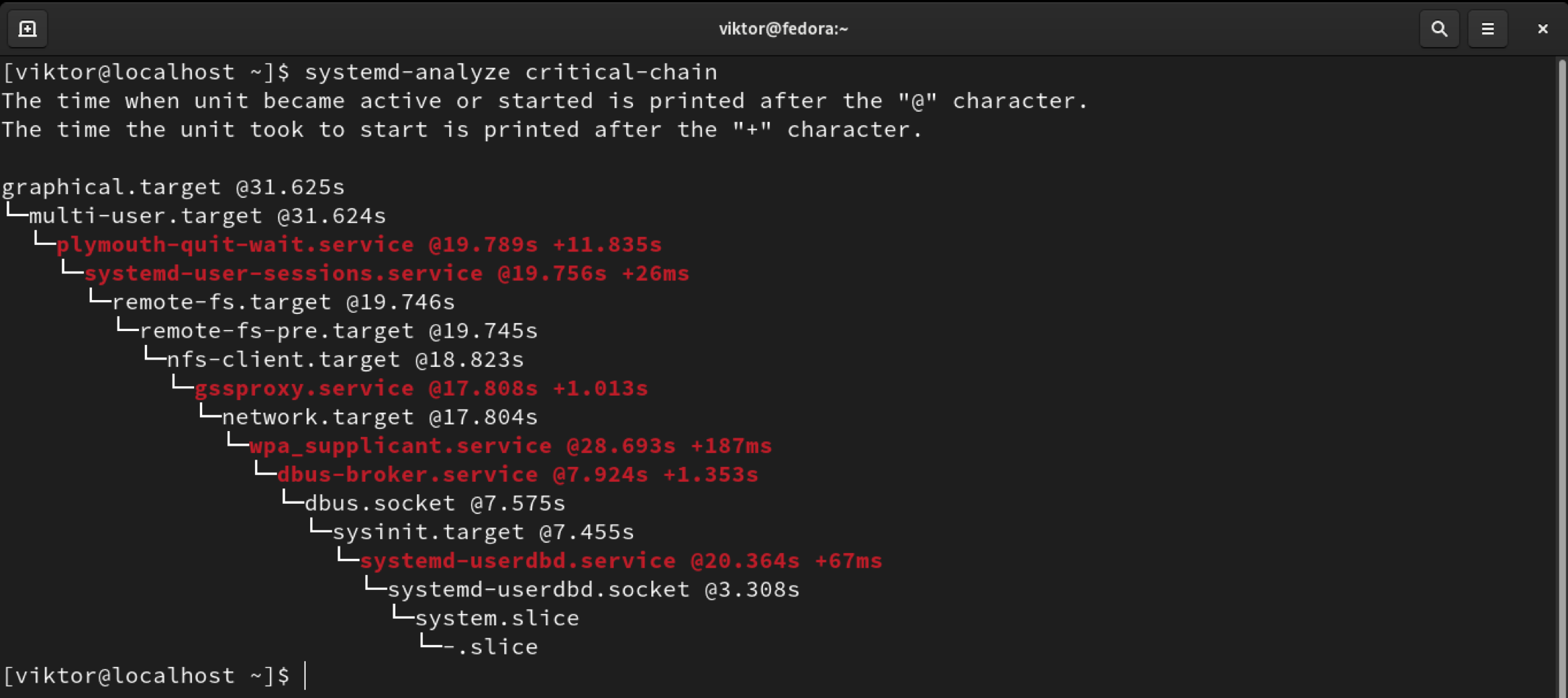Click the sysinit.target line
This screenshot has width=1568, height=698.
tap(483, 532)
